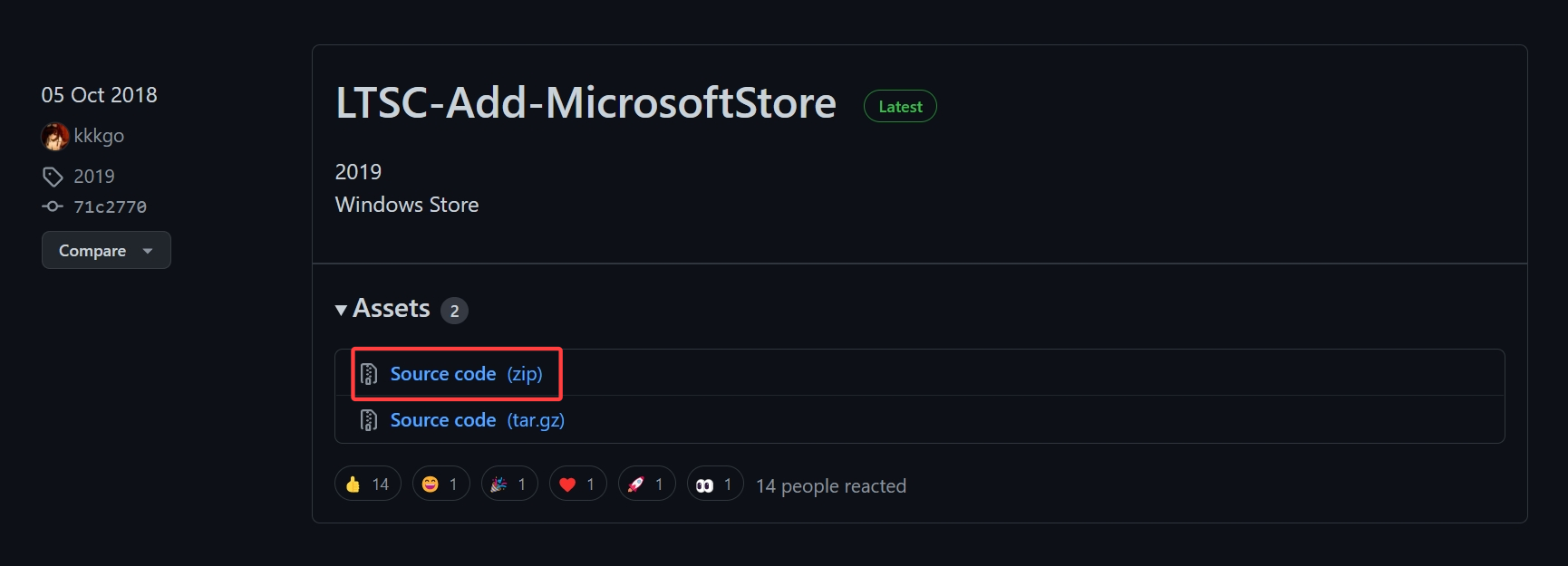This screenshot has height=566, width=1568.
Task: Expand the Compare branch selector arrow
Action: (x=148, y=250)
